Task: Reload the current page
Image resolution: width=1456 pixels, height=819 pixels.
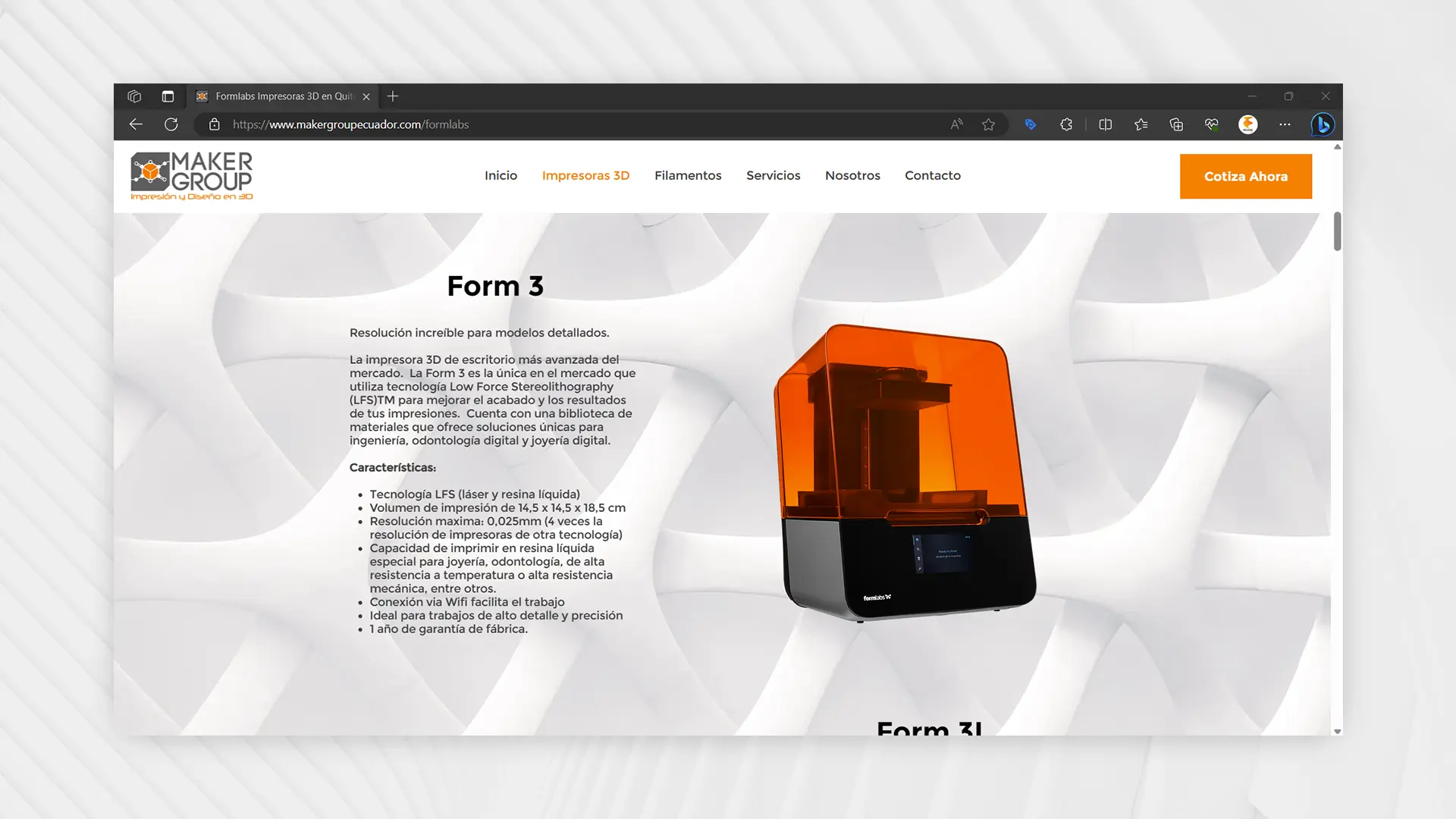Action: coord(171,124)
